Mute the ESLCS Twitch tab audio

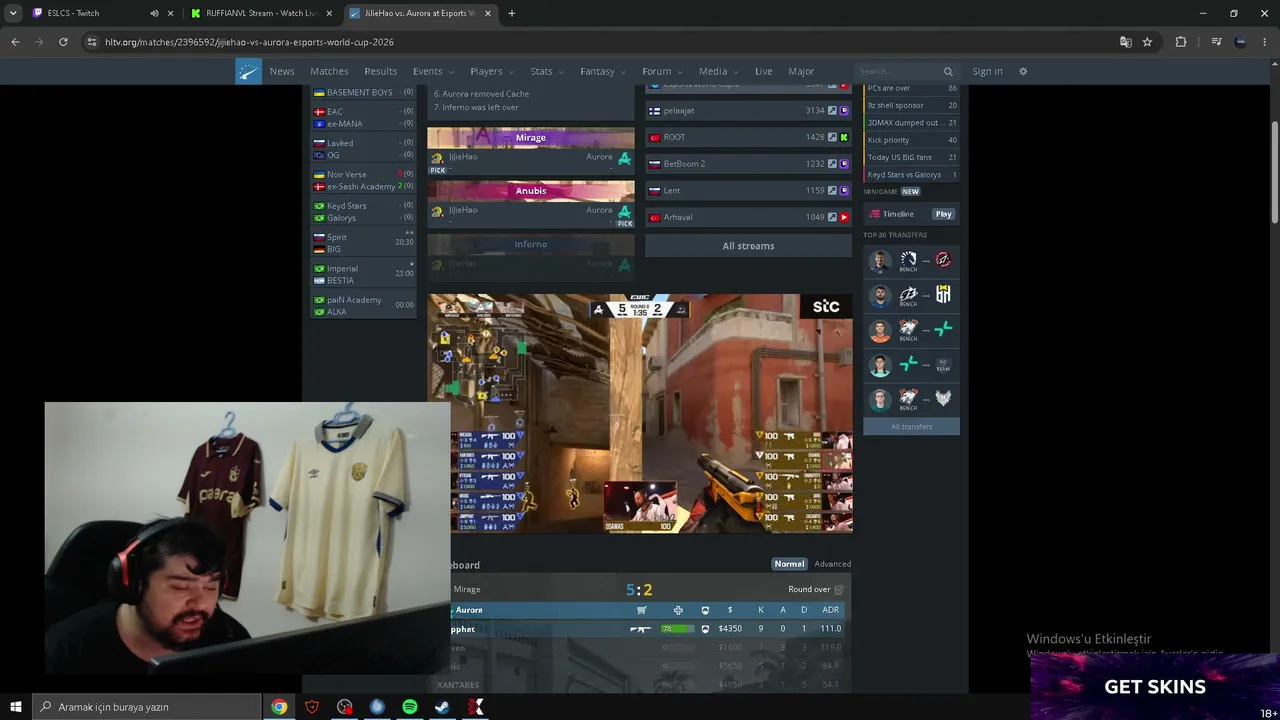[154, 13]
